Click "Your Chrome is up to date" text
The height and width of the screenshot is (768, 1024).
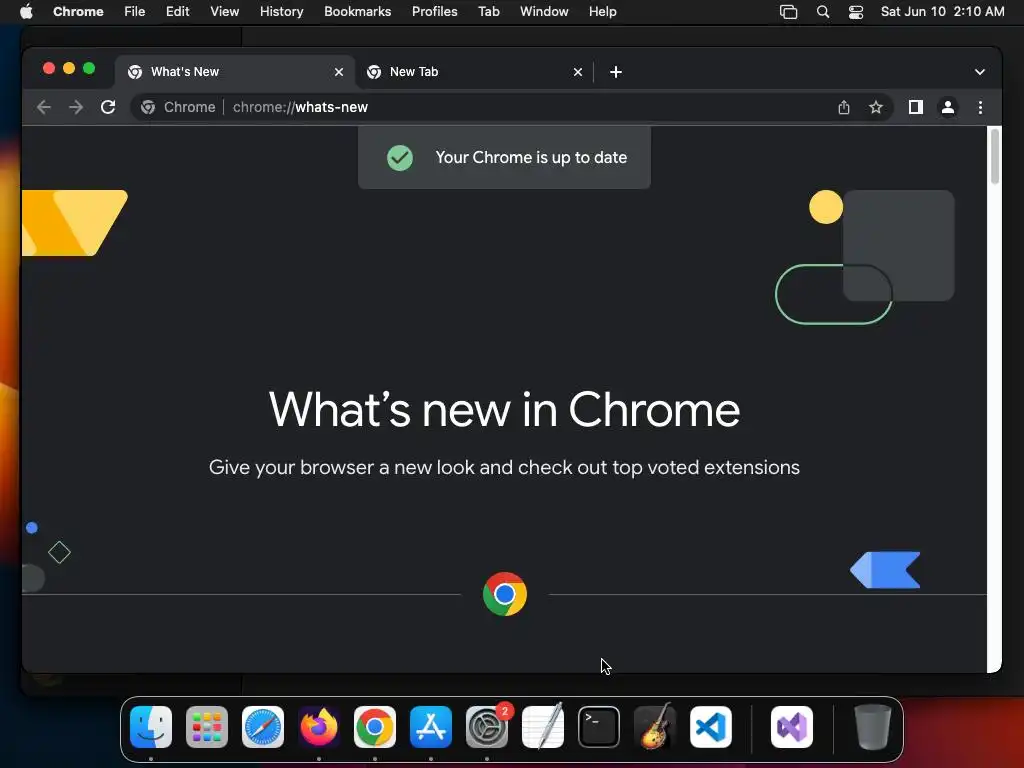[531, 157]
